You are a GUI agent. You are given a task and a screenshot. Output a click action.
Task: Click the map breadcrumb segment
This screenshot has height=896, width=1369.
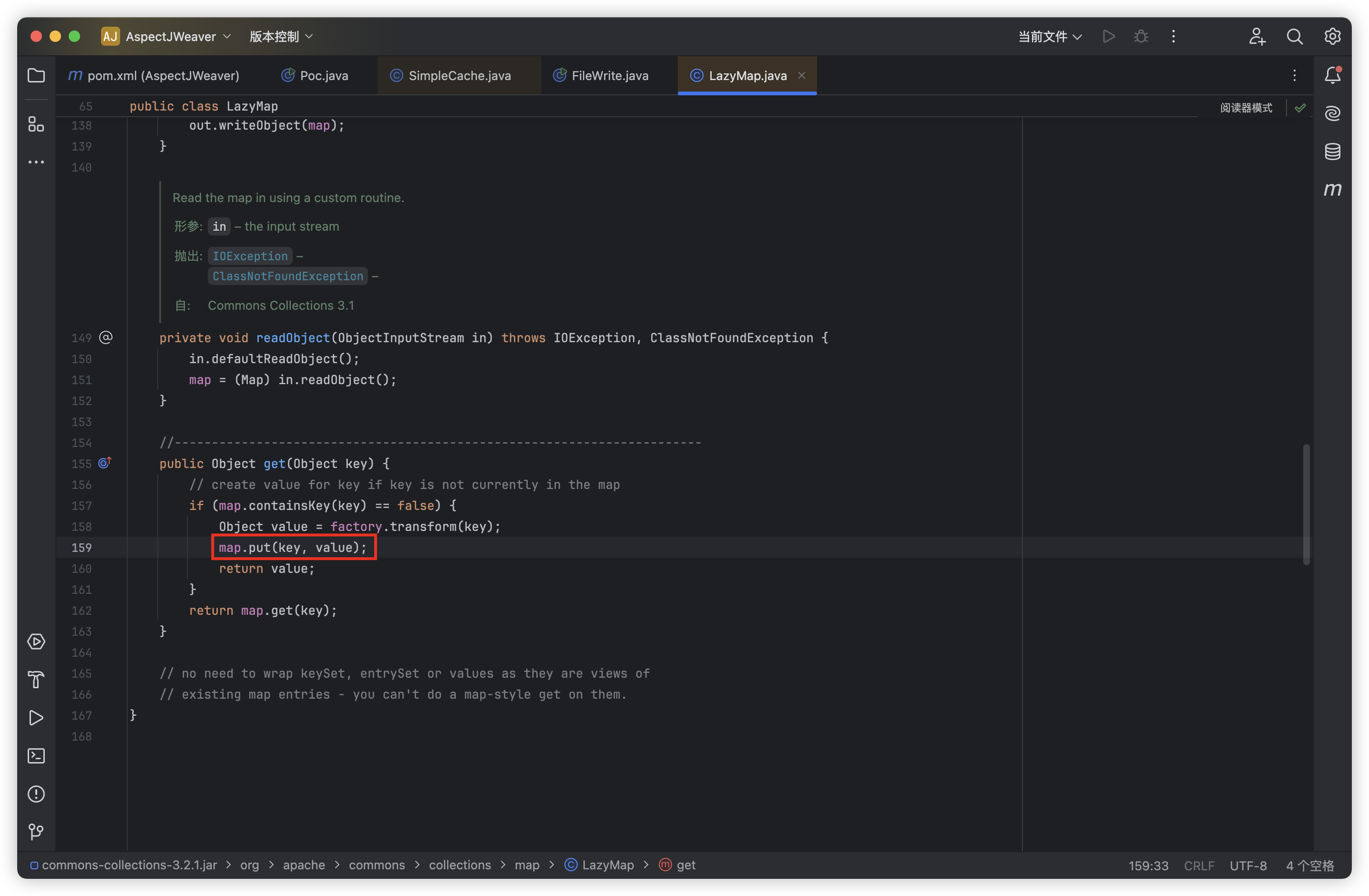point(527,865)
